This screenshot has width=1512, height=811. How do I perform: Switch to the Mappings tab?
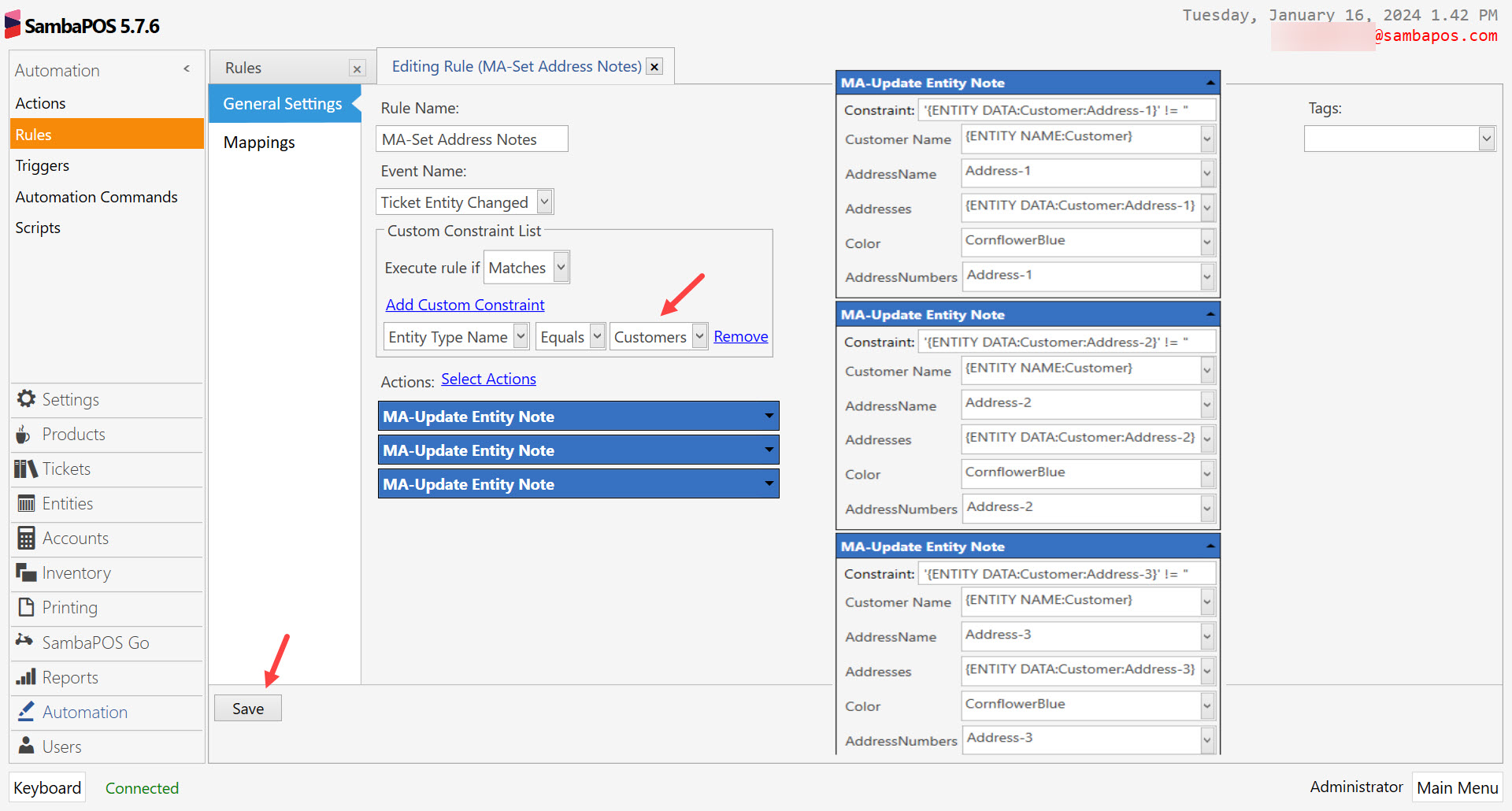(x=260, y=142)
